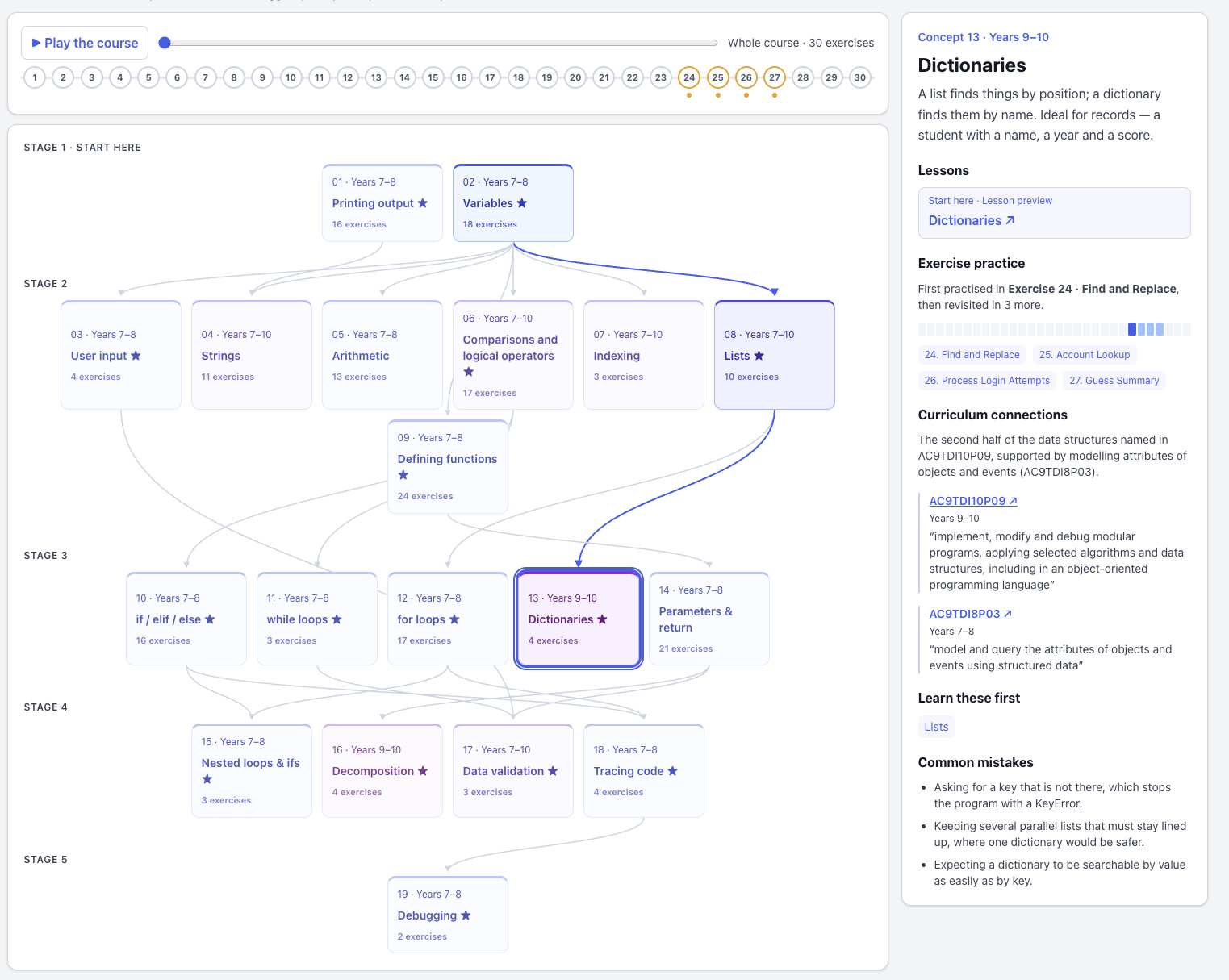This screenshot has height=980, width=1229.
Task: Open the Variables concept card
Action: tap(513, 203)
